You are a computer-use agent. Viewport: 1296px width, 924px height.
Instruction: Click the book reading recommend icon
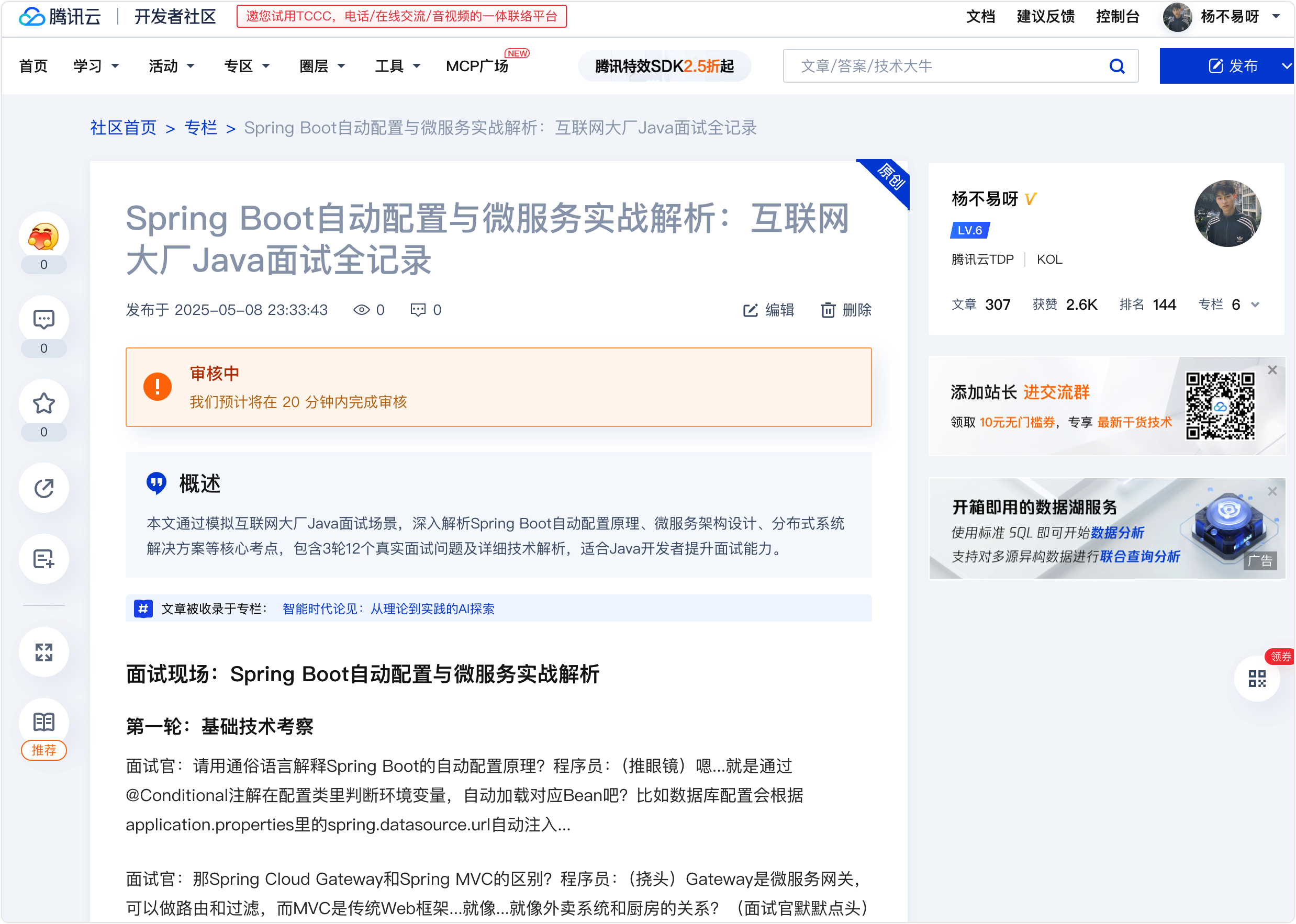click(x=44, y=722)
